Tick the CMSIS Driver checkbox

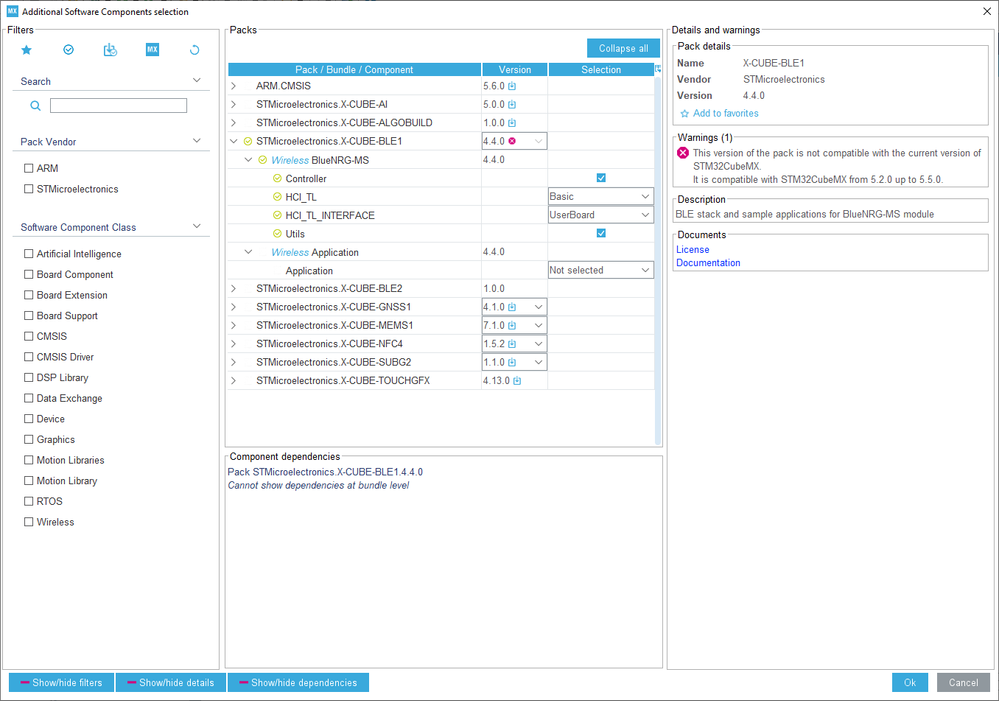coord(28,357)
